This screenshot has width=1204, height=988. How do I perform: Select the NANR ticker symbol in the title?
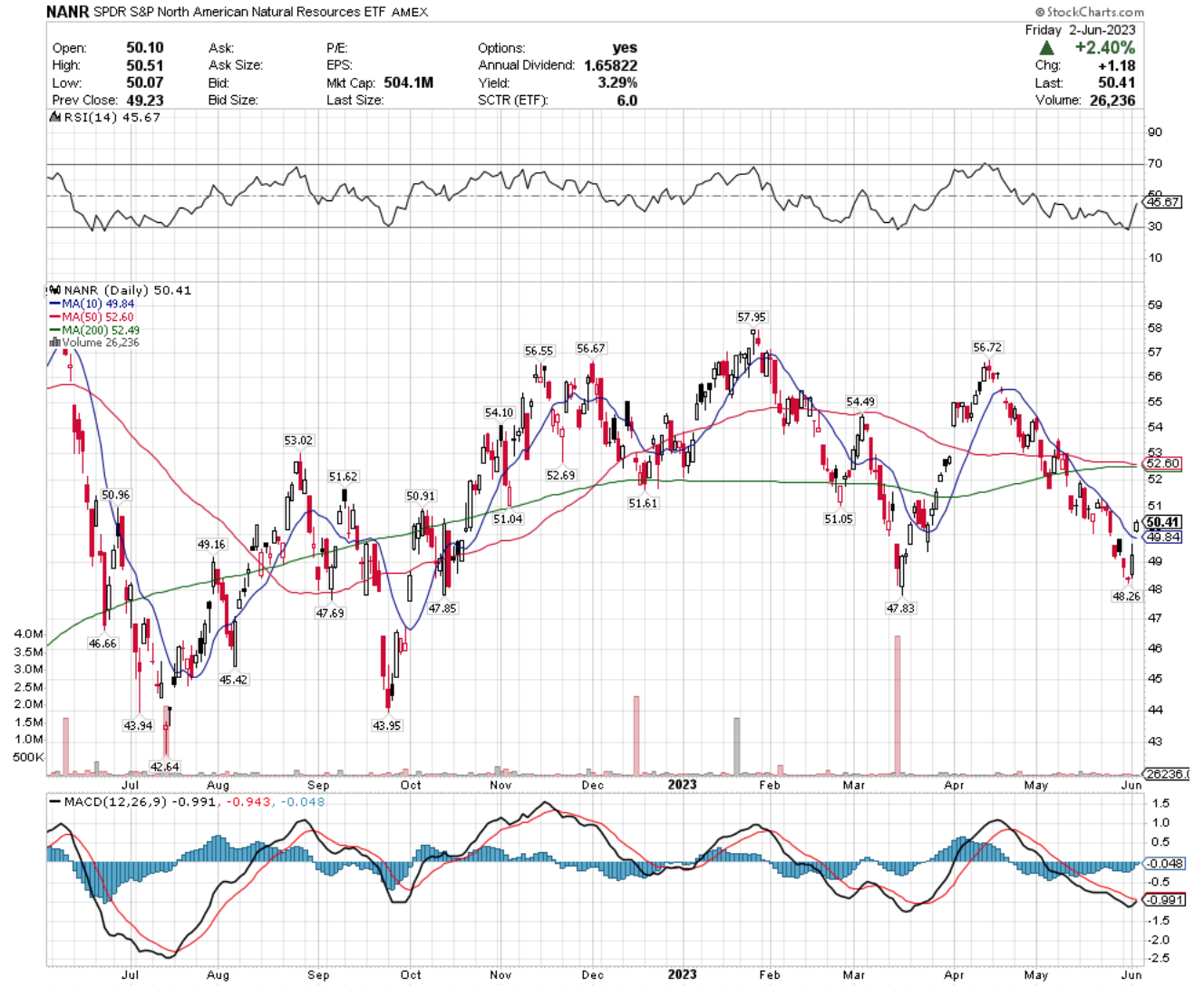[68, 12]
